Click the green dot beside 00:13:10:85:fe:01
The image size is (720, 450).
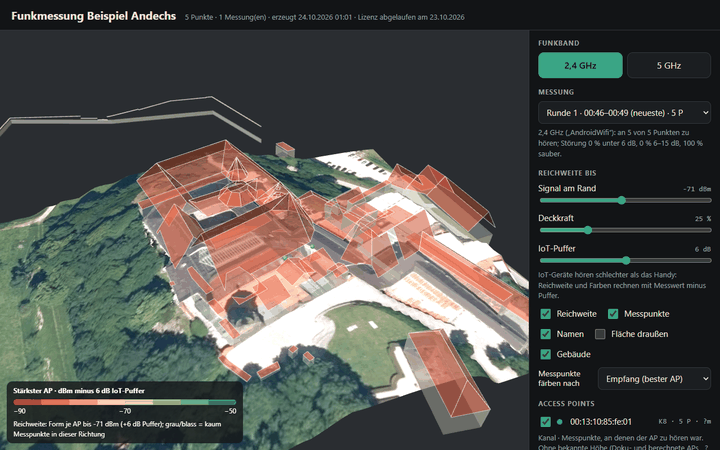[x=559, y=422]
